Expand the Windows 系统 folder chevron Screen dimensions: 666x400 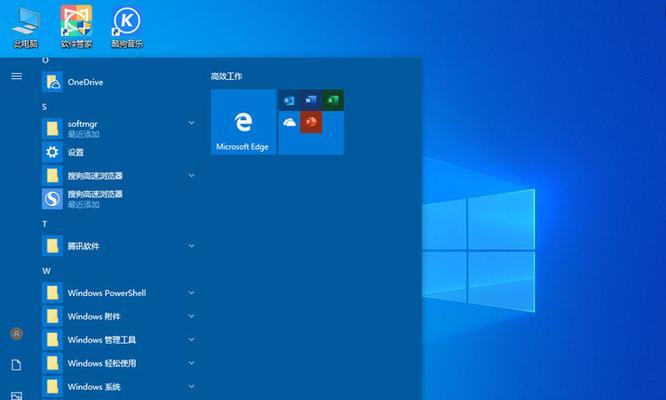tap(192, 386)
